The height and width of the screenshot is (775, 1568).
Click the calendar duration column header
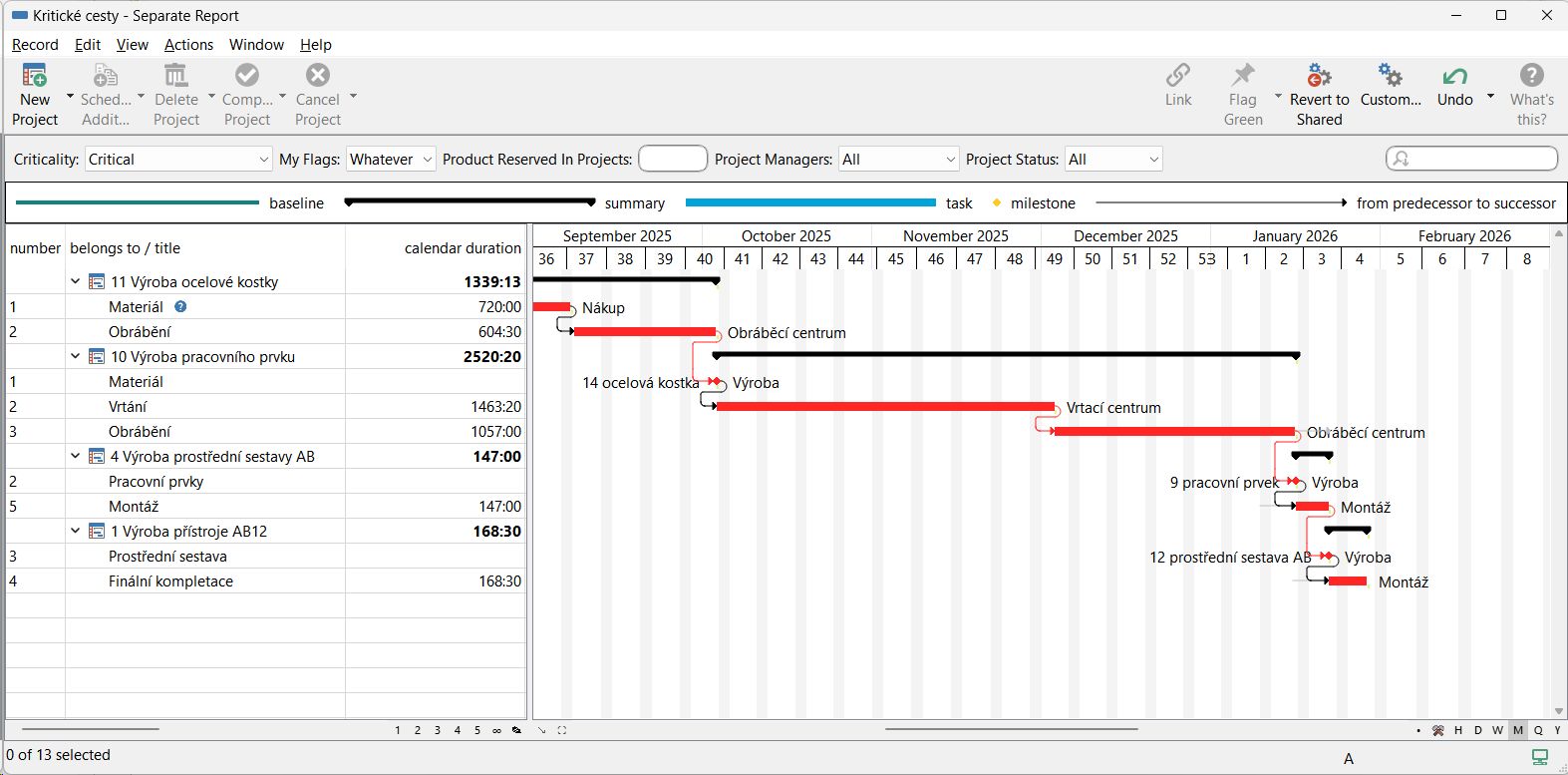click(x=462, y=248)
